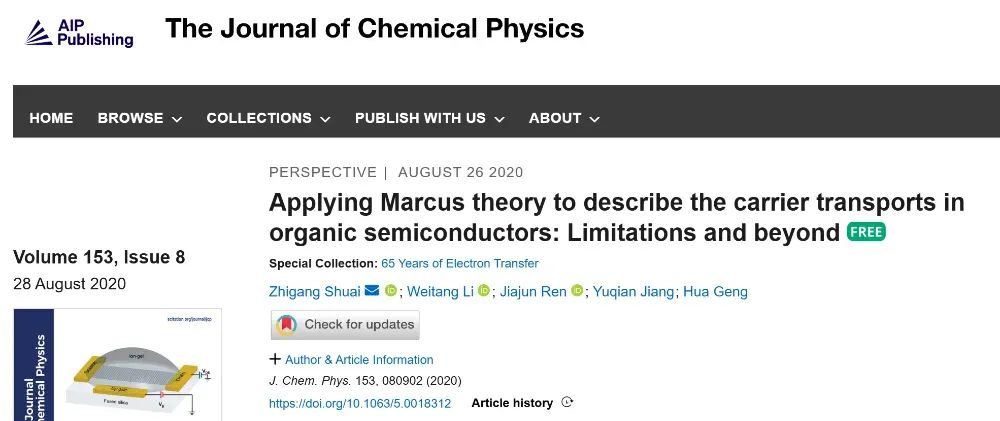This screenshot has width=1000, height=421.
Task: Open the Hua Geng author link
Action: click(716, 292)
